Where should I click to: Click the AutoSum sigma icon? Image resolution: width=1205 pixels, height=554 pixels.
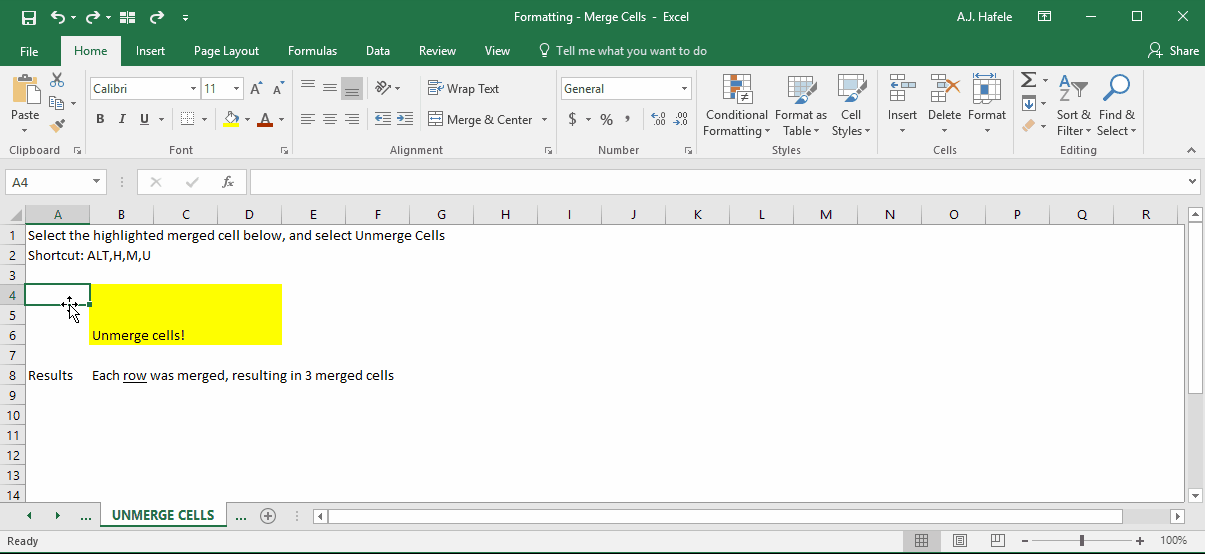point(1028,80)
